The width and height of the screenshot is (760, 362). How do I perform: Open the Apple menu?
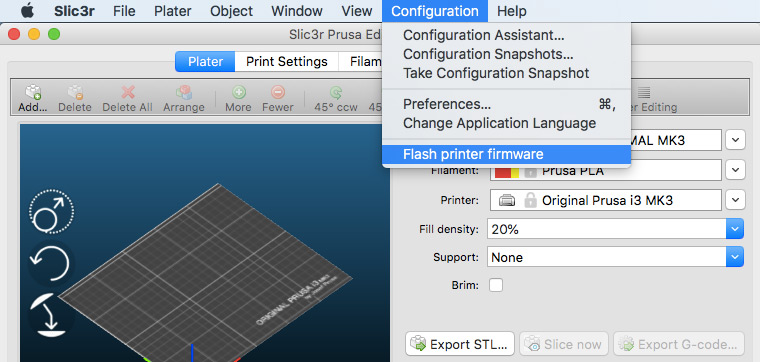[28, 11]
